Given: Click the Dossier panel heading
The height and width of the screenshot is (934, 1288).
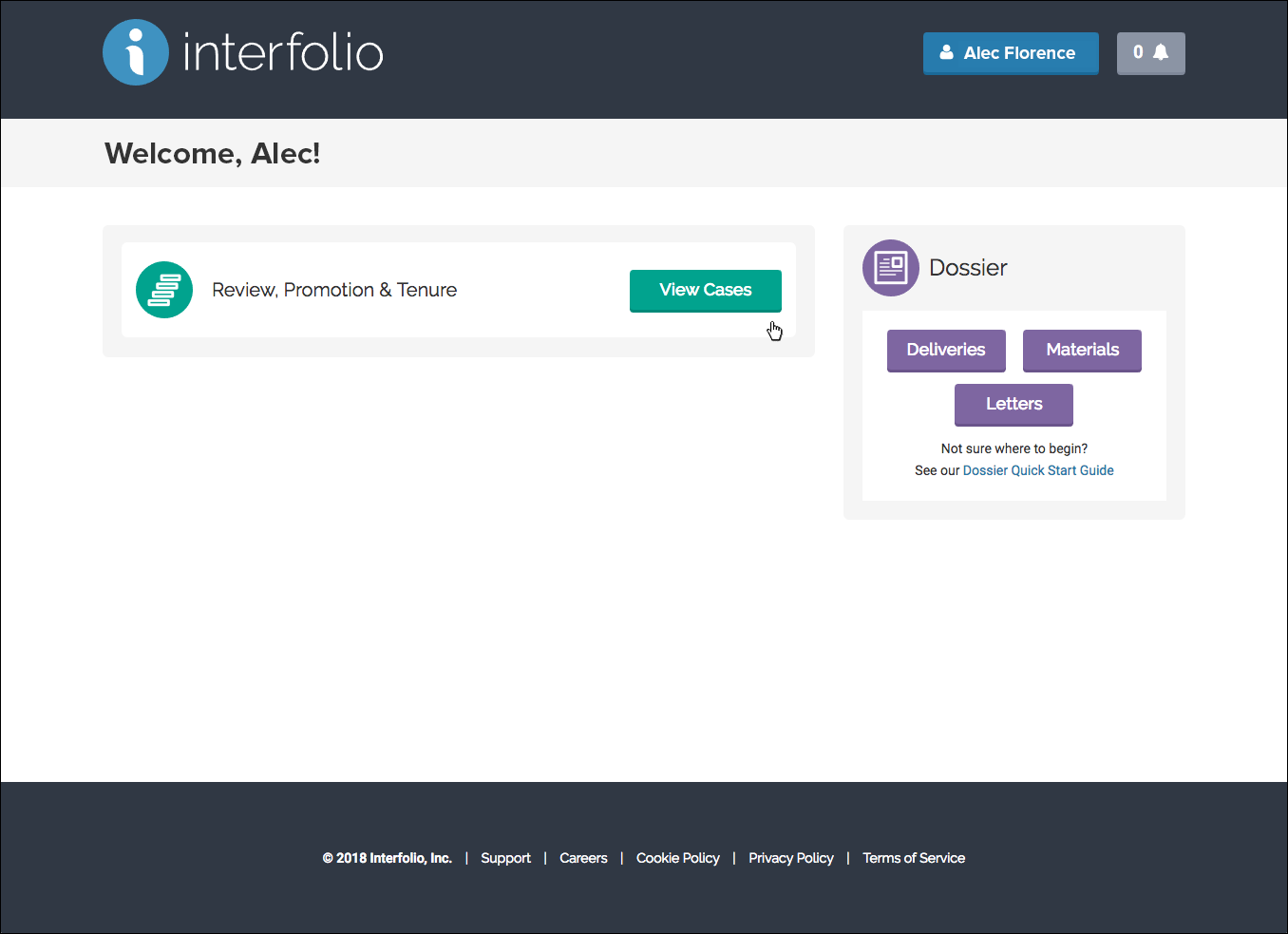Looking at the screenshot, I should point(968,268).
